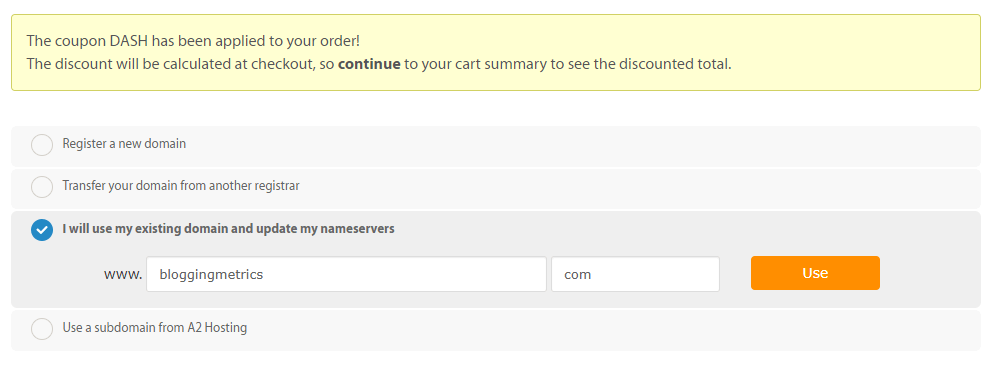Toggle the blue checked existing domain radio
This screenshot has width=997, height=372.
pyautogui.click(x=42, y=230)
